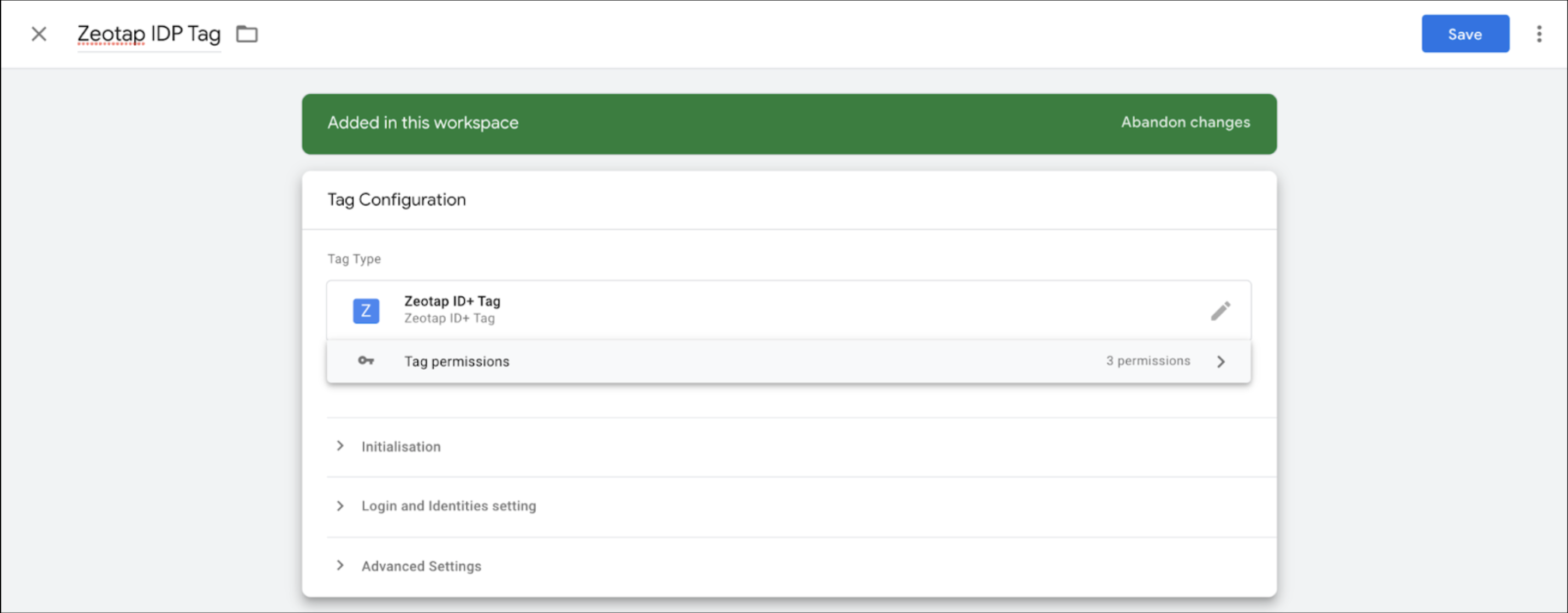Click the folder icon beside the tag name
The image size is (1568, 613).
click(x=247, y=34)
